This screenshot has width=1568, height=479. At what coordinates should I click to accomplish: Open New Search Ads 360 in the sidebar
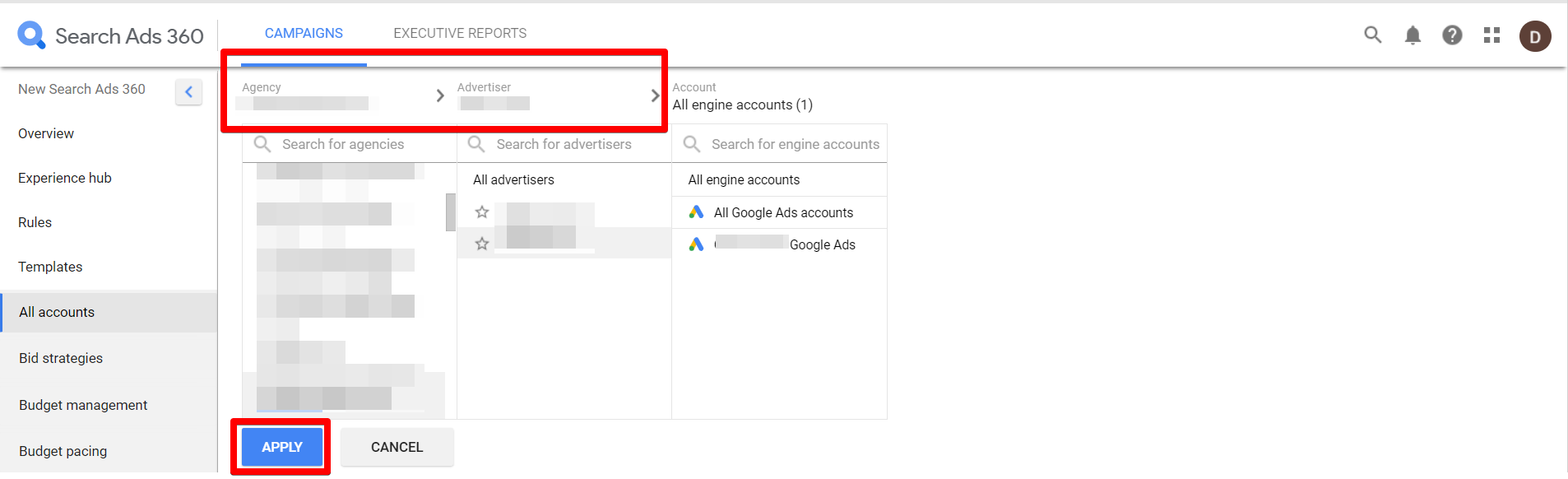81,89
